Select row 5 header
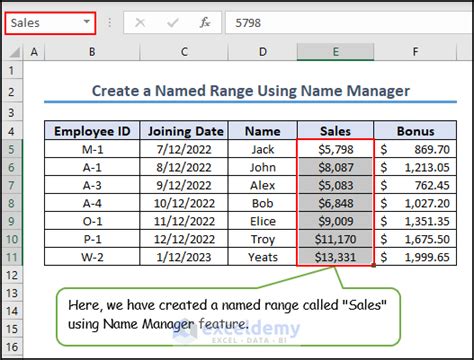474x360 pixels. (x=12, y=149)
